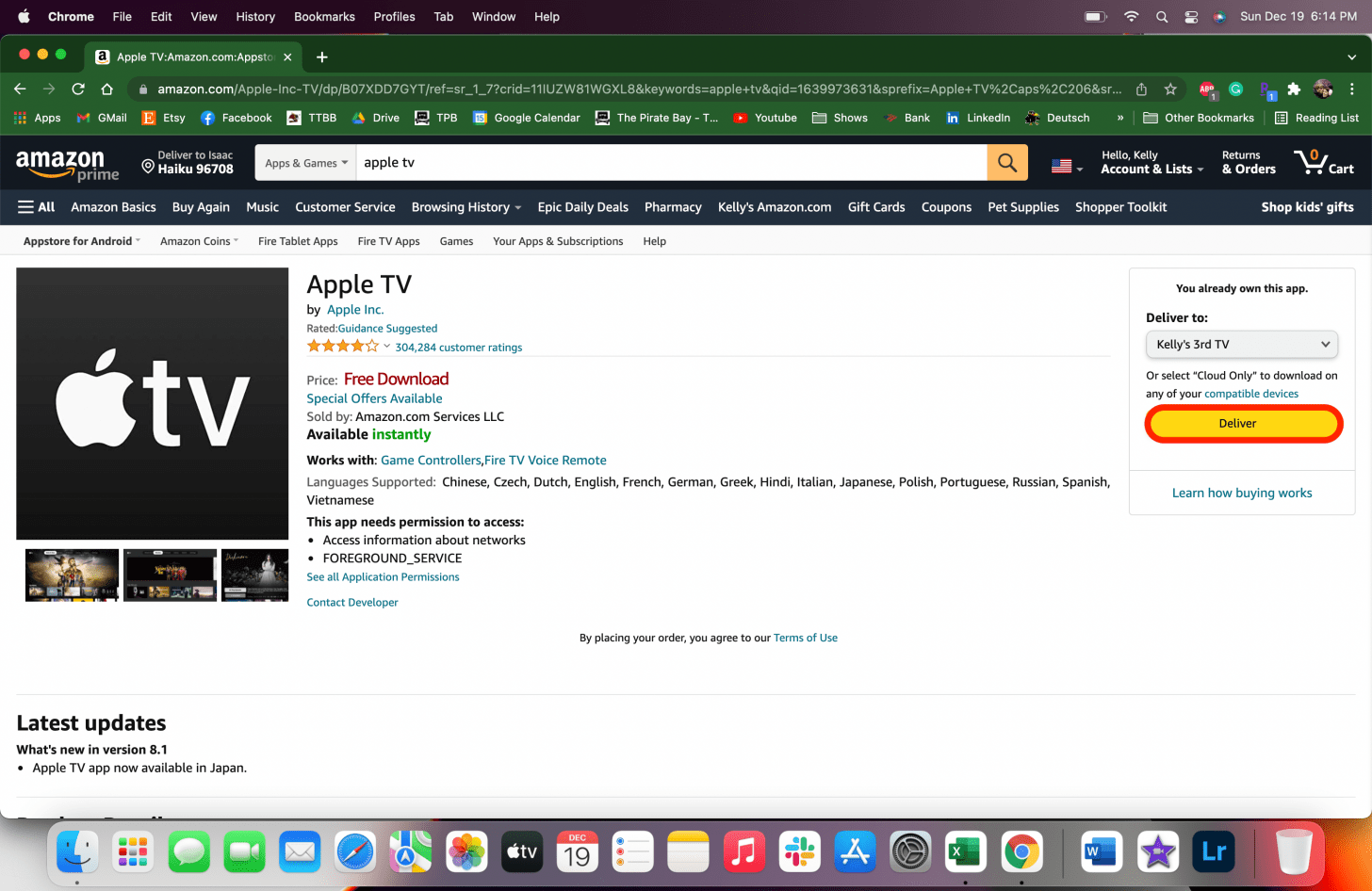This screenshot has height=891, width=1372.
Task: Select the Fire TV Apps tab
Action: (x=388, y=241)
